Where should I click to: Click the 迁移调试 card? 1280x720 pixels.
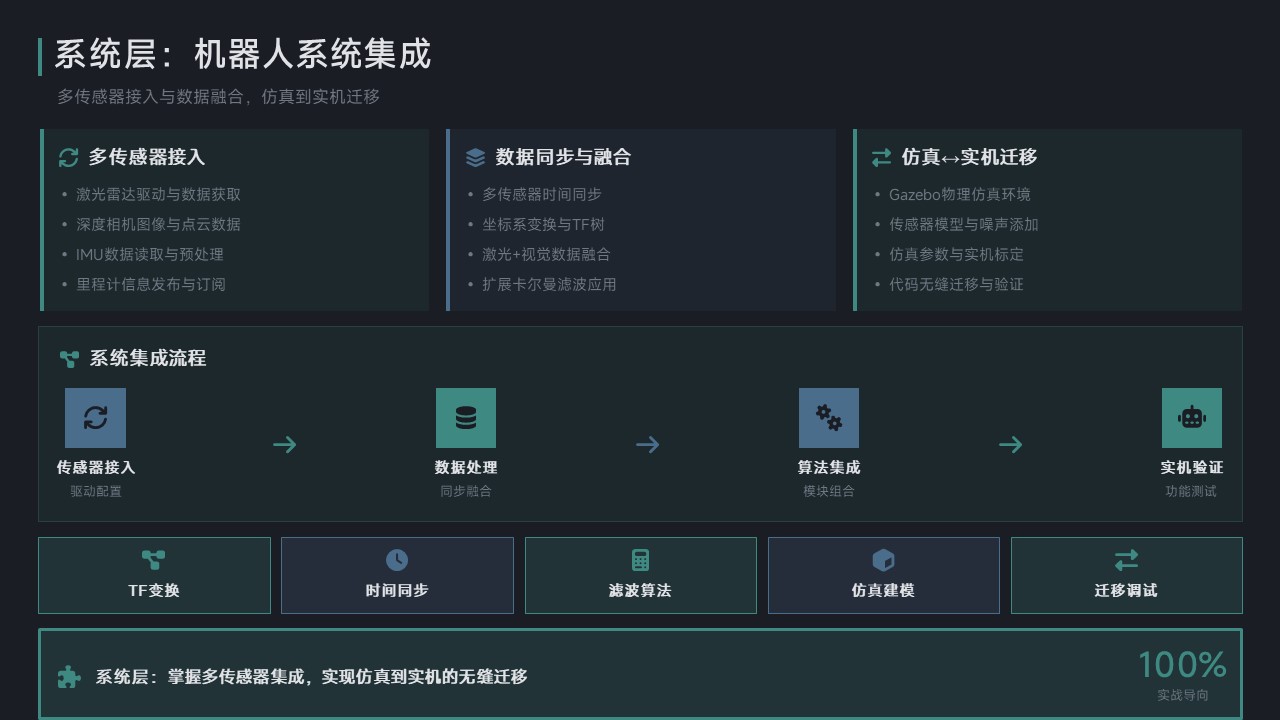1126,575
